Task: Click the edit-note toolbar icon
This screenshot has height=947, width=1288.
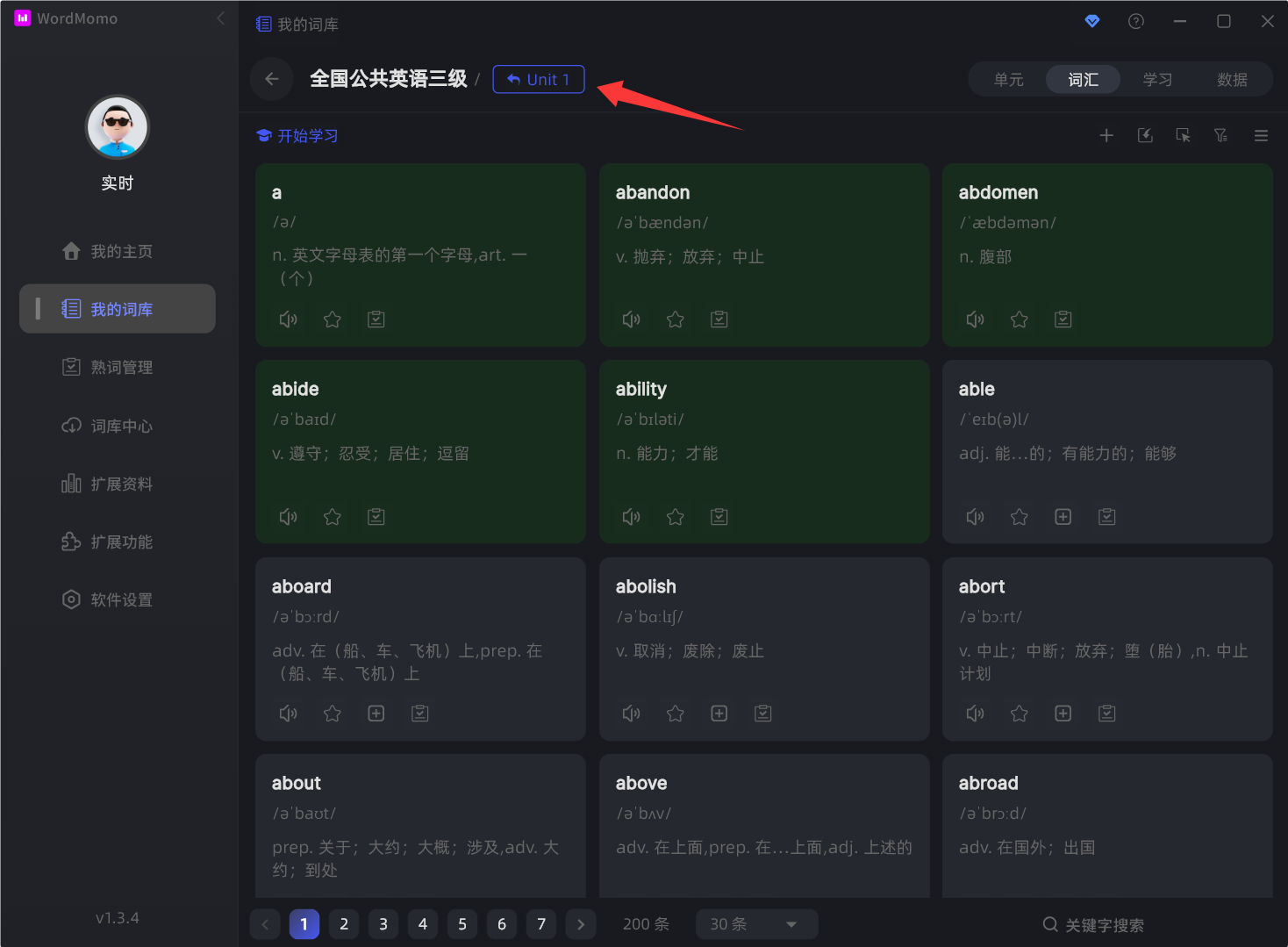Action: 1145,135
